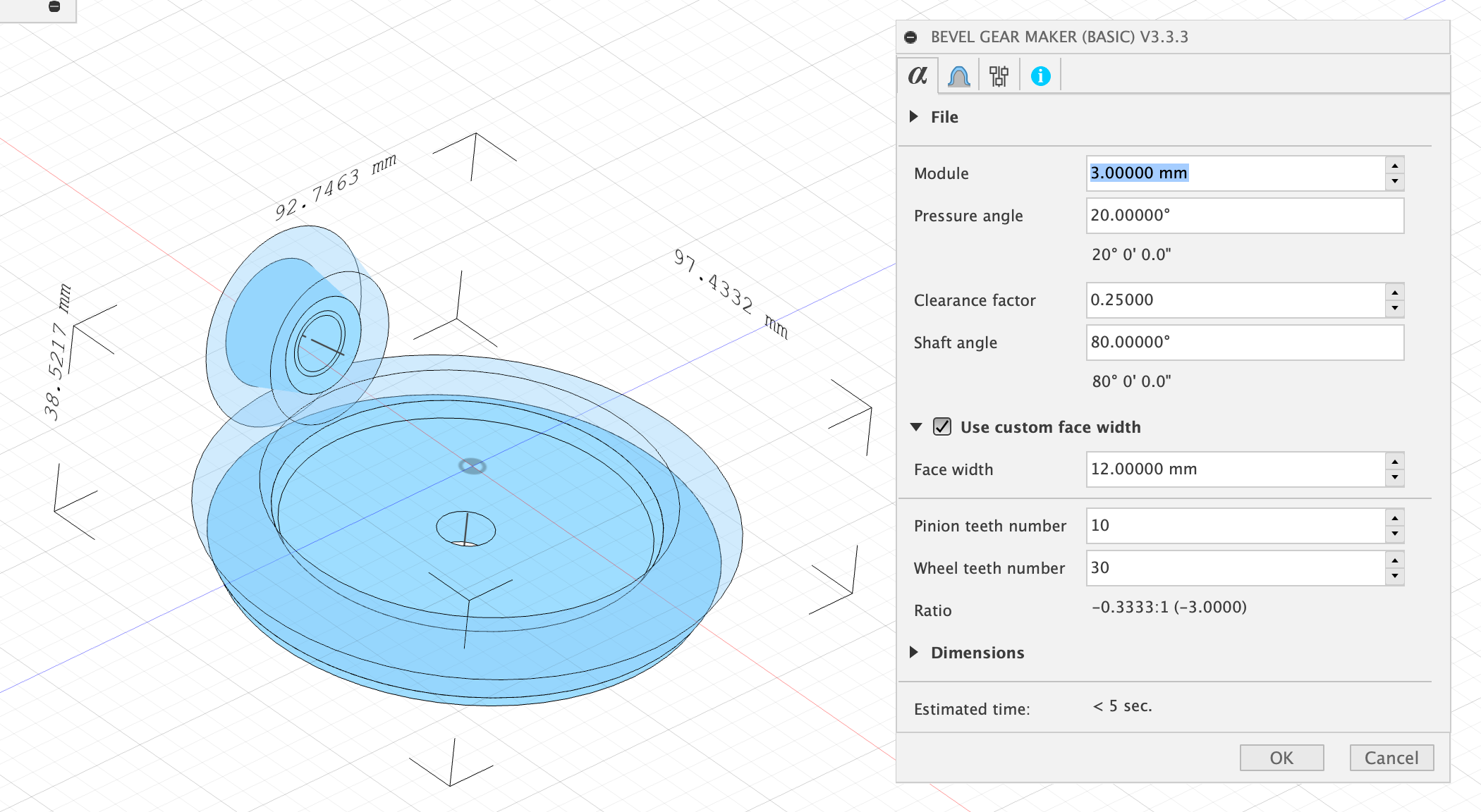Screen dimensions: 1481x812
Task: Collapse the Bevel Gear Maker dialog header
Action: (911, 37)
